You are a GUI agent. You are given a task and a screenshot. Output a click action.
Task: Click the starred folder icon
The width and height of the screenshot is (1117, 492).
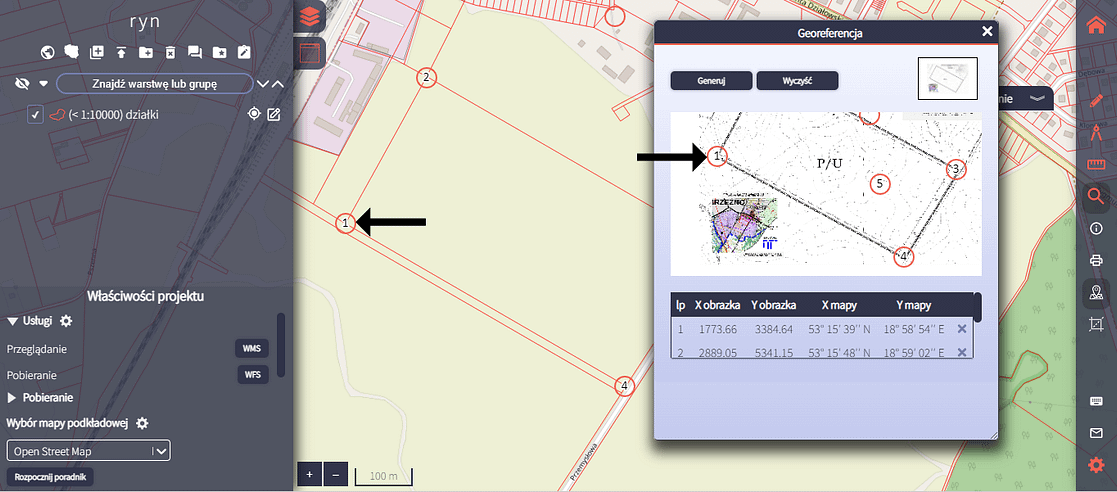click(219, 52)
